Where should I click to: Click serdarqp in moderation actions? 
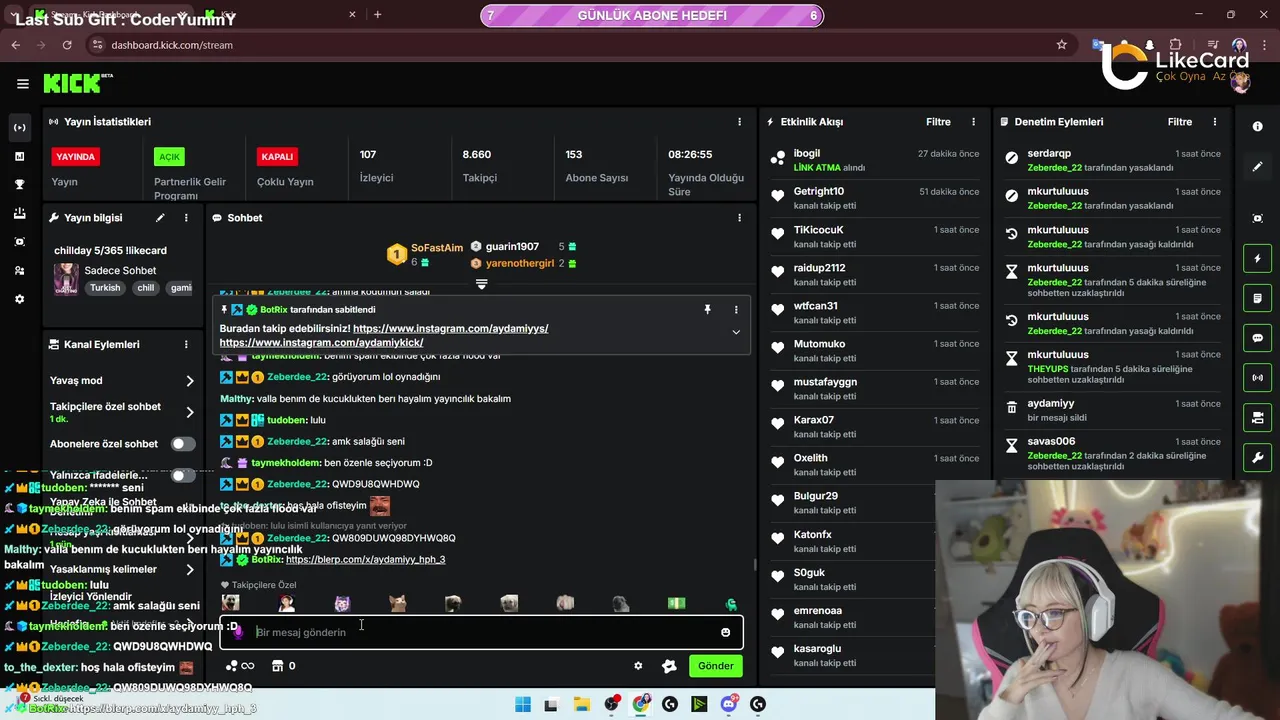click(x=1049, y=153)
